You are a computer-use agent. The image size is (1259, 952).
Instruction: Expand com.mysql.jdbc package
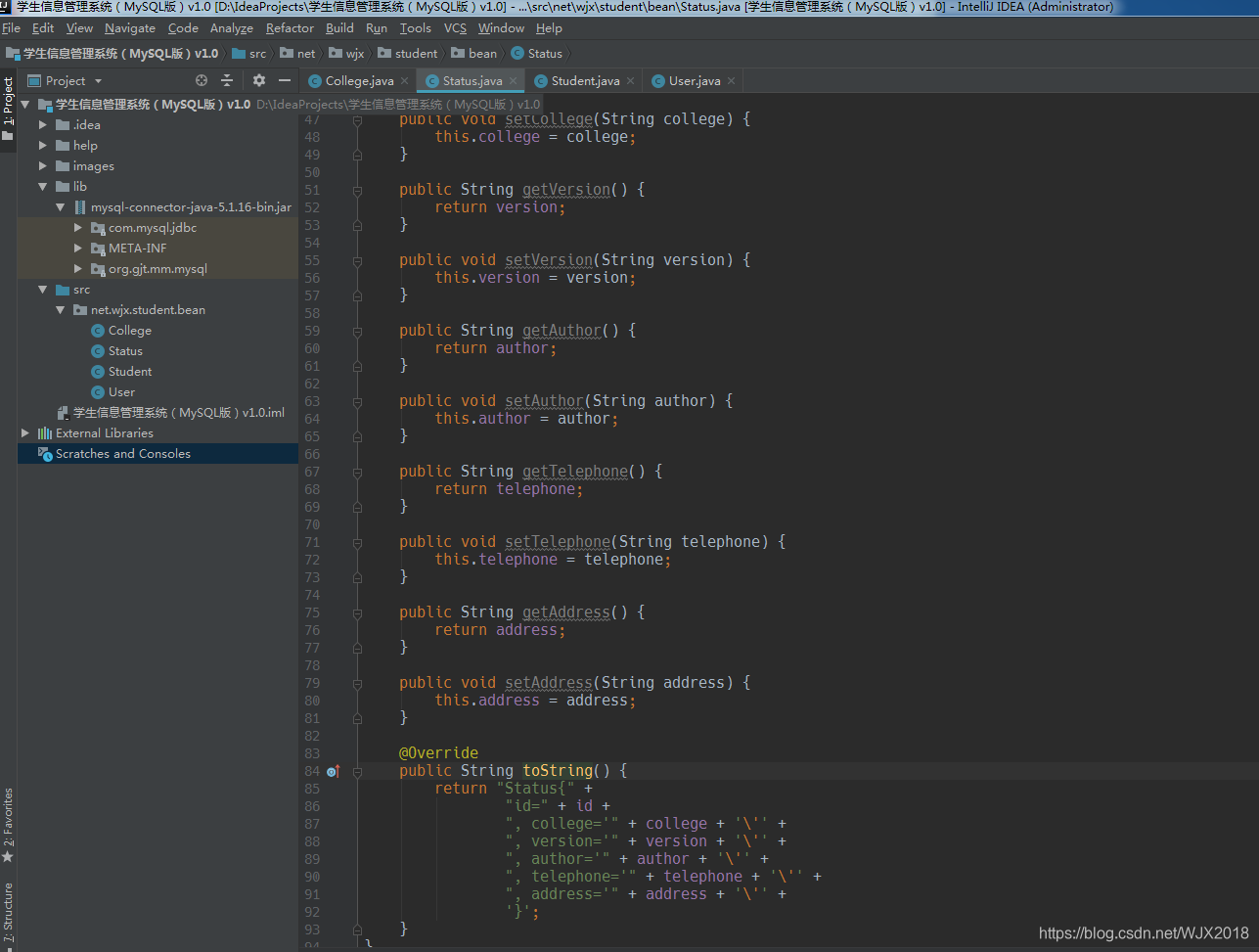point(78,228)
